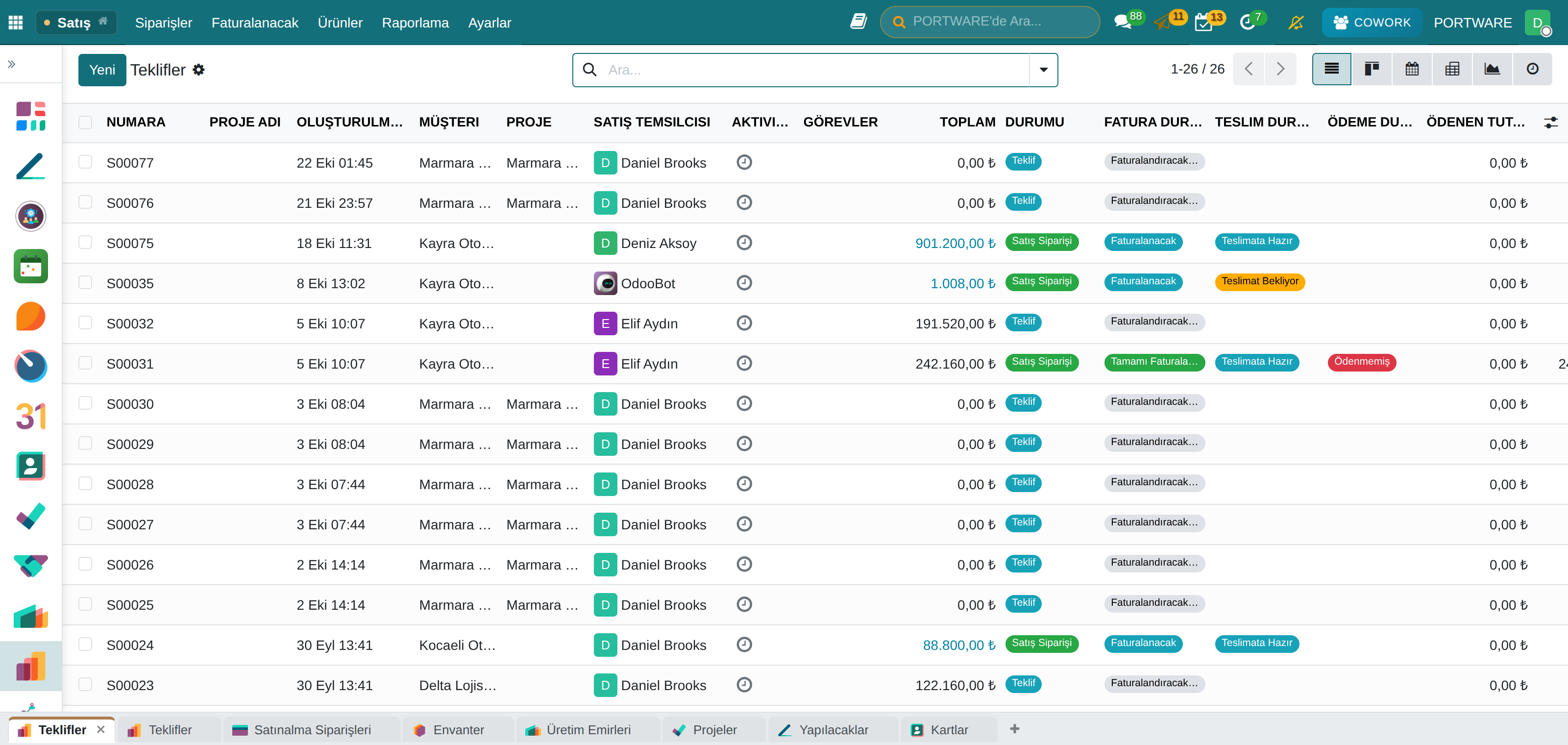Viewport: 1568px width, 745px height.
Task: Open the main apps grid menu
Action: [x=16, y=23]
